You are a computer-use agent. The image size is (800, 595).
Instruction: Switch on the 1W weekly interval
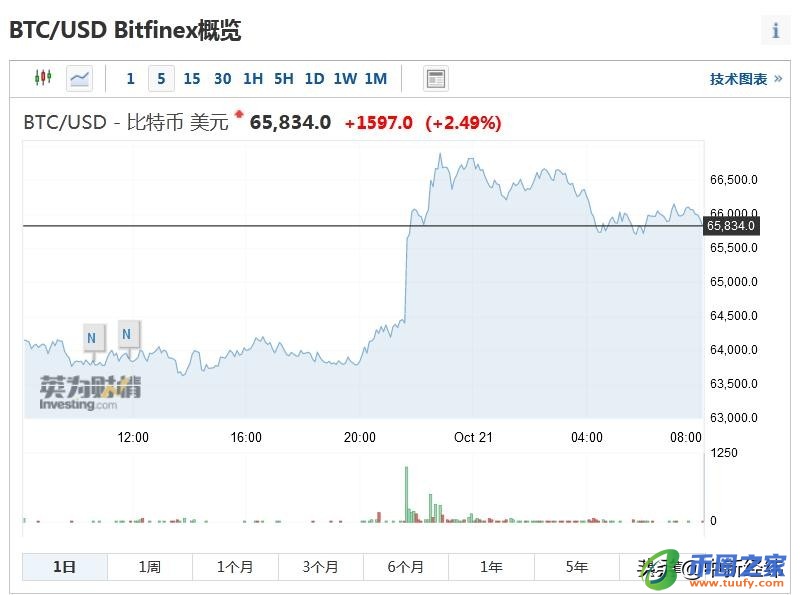(x=345, y=78)
